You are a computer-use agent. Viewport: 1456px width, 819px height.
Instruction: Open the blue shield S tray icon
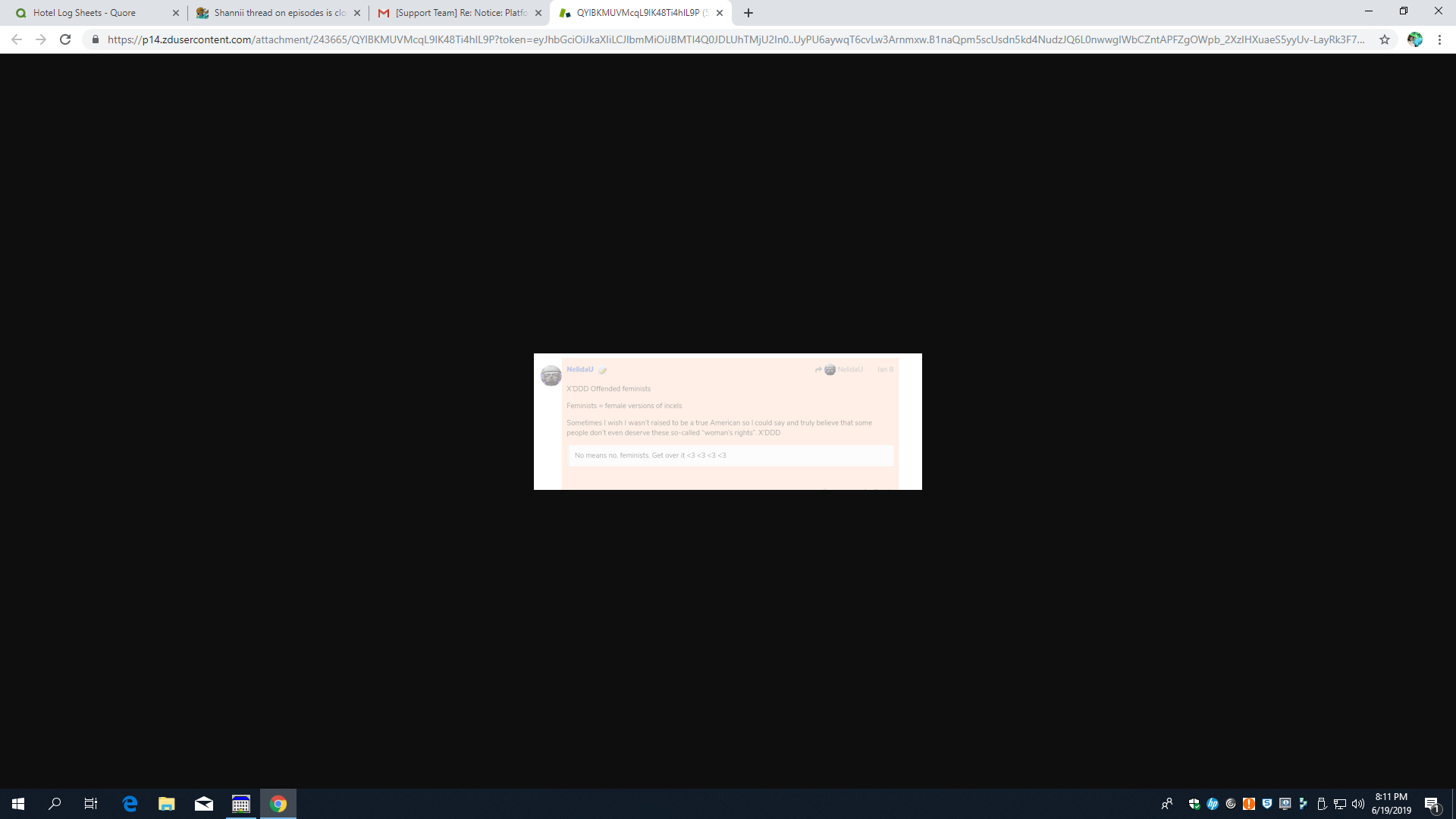(1267, 804)
